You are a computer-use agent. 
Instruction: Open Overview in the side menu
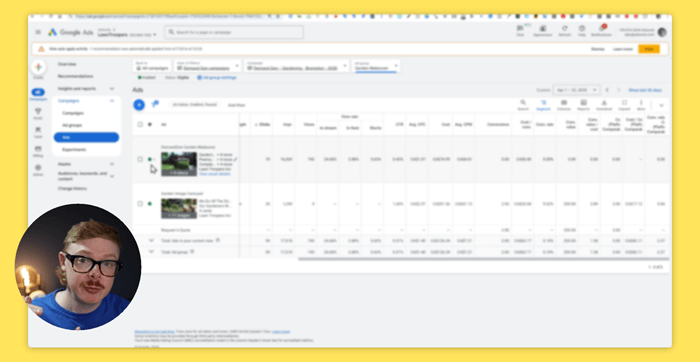(x=67, y=64)
